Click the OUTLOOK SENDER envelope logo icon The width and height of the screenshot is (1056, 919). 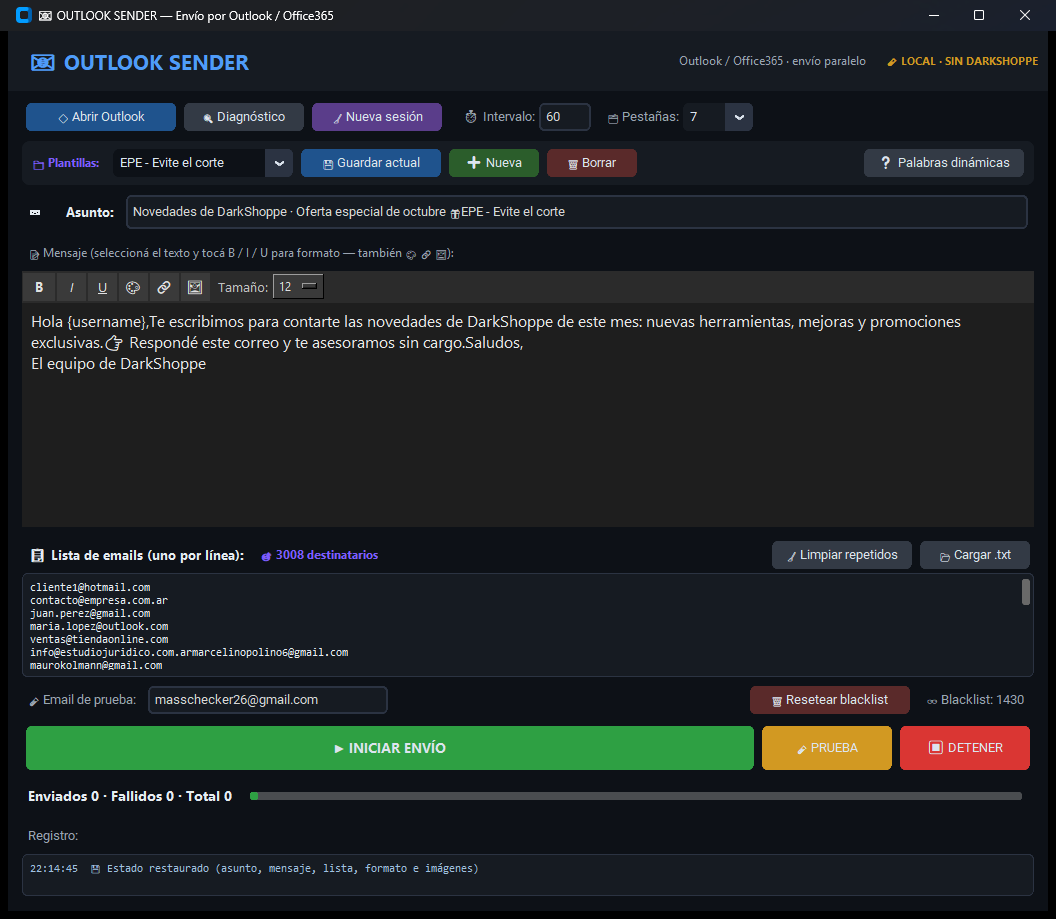click(x=42, y=63)
